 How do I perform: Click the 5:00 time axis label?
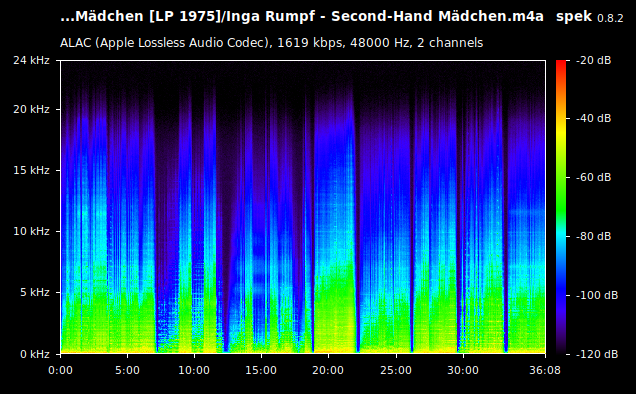pos(127,370)
